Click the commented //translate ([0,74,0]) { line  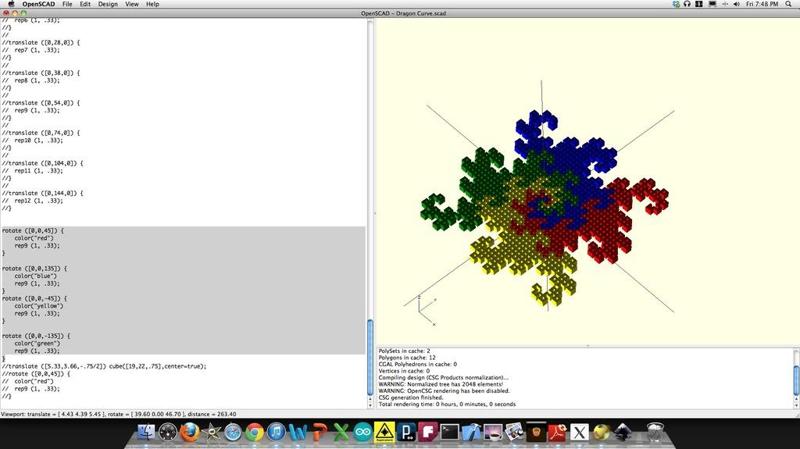(40, 133)
